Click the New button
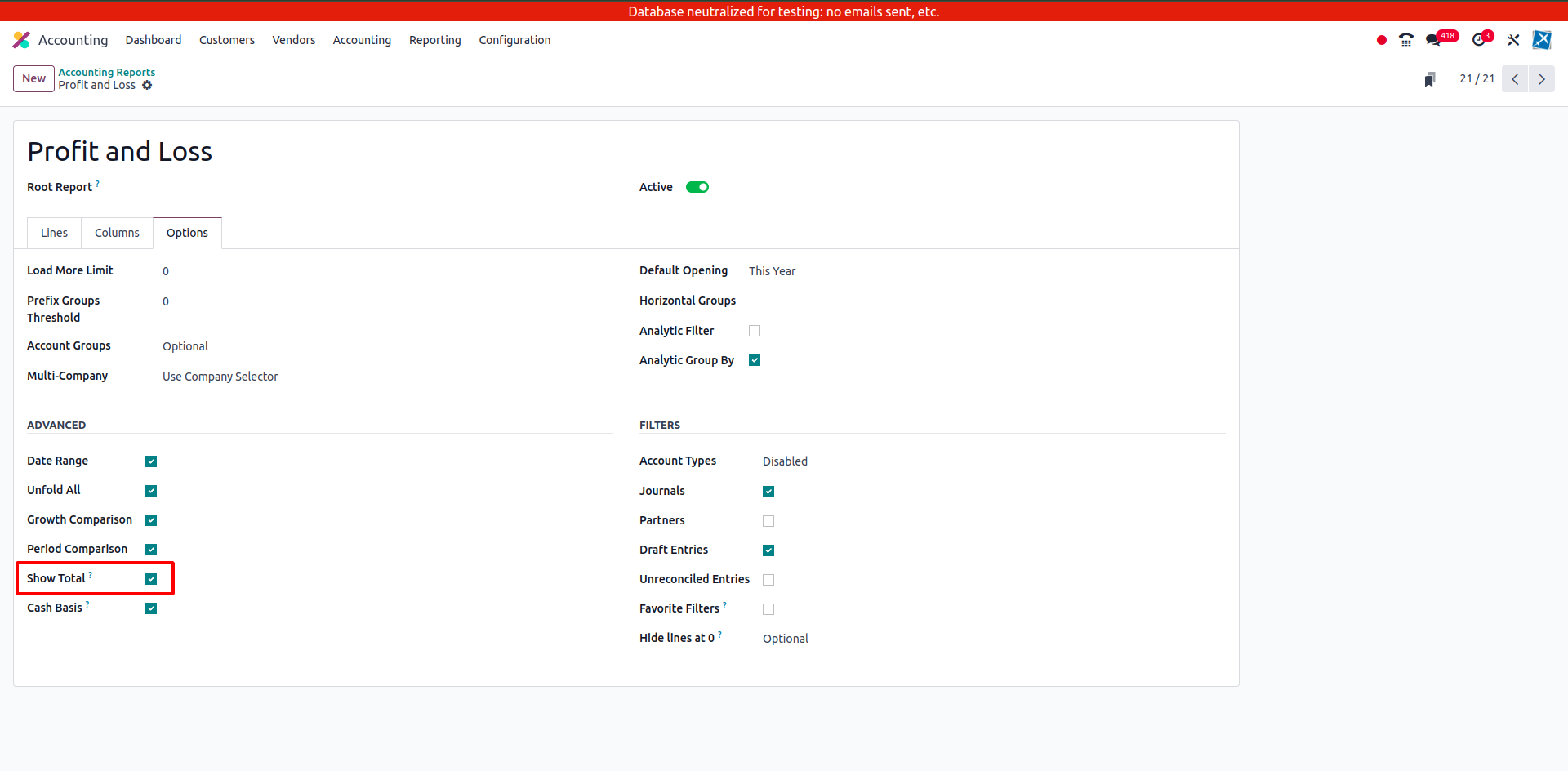 click(33, 78)
